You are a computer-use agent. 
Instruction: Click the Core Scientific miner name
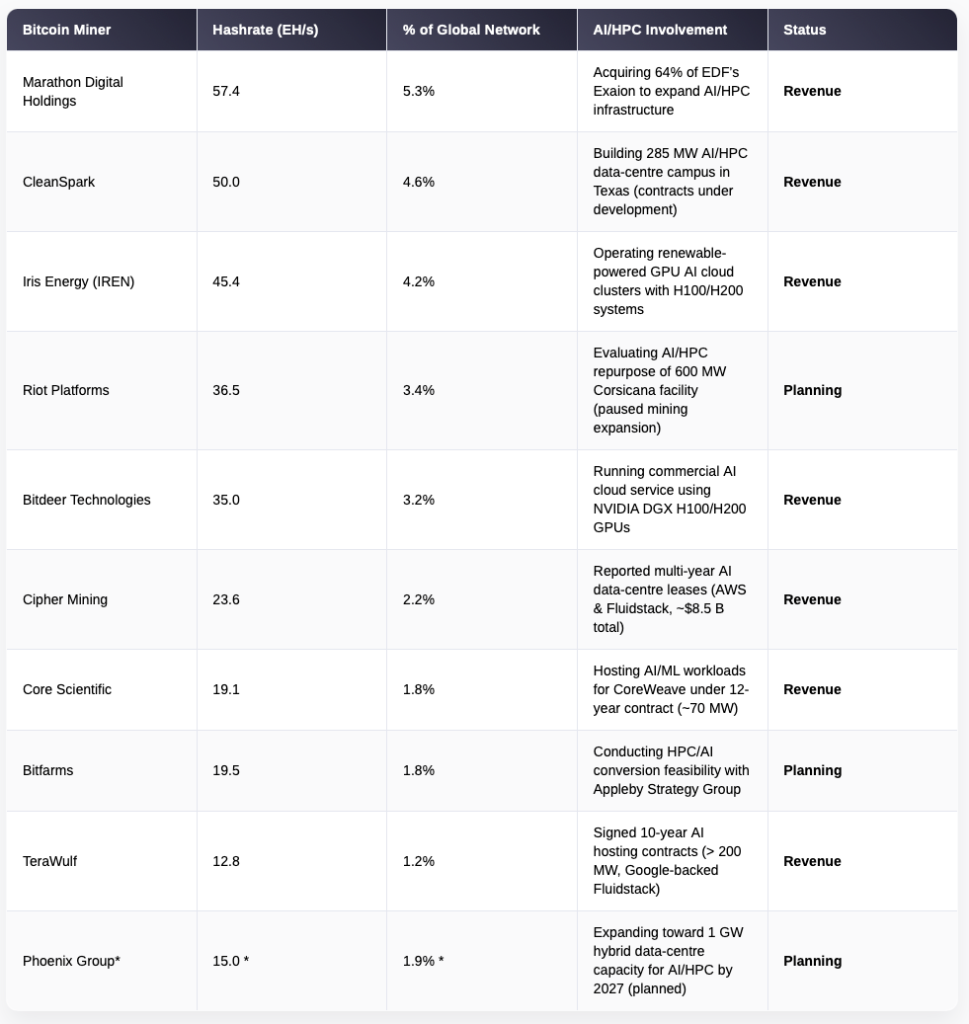(67, 690)
